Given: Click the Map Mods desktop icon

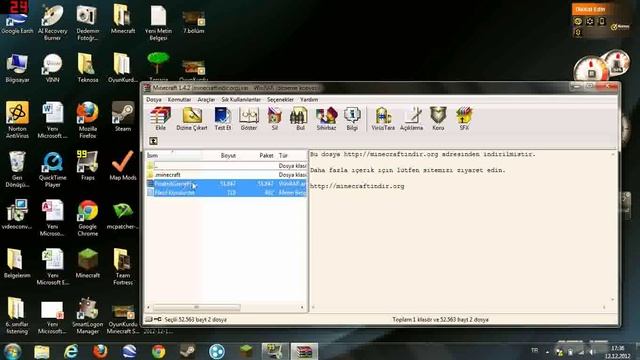Looking at the screenshot, I should [x=122, y=166].
